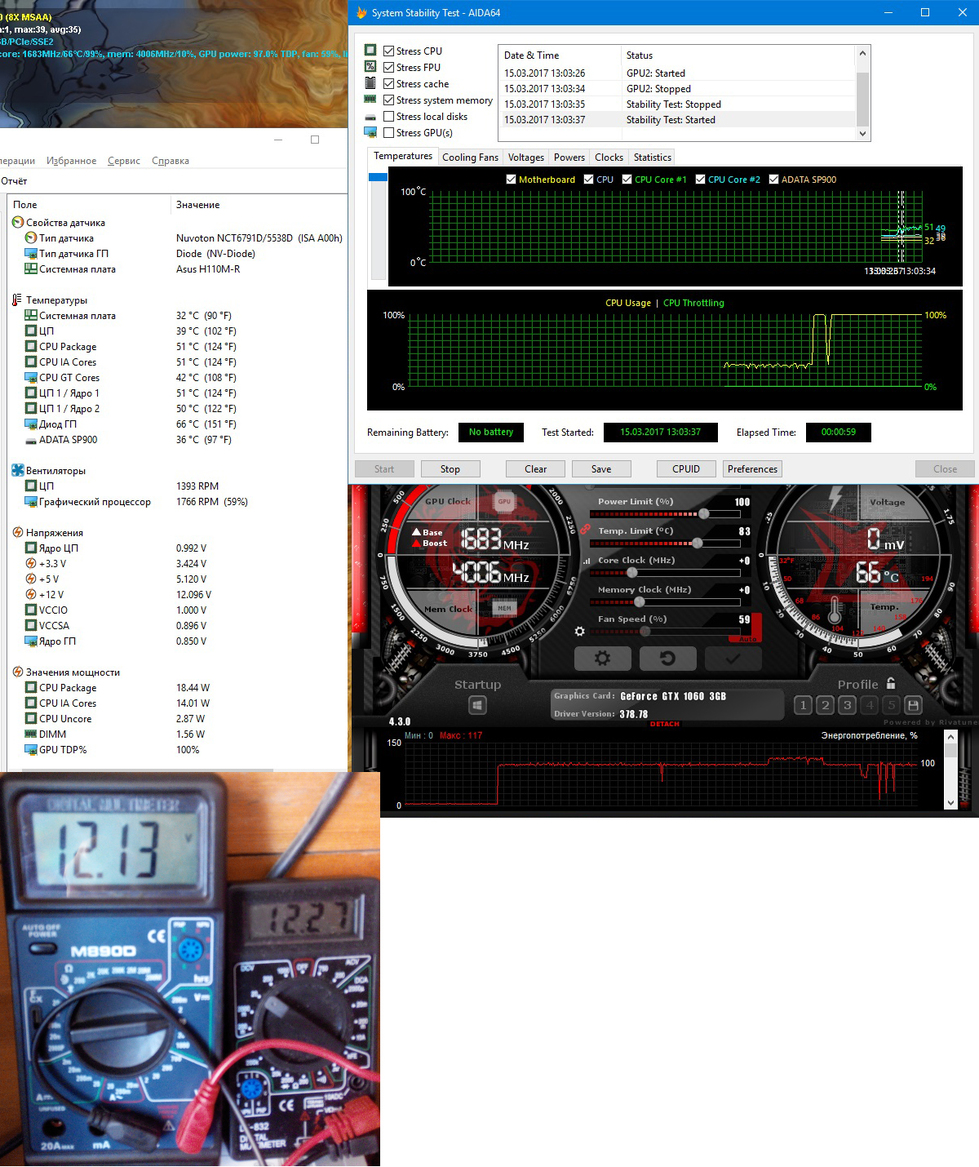Open the Statistics tab
979x1167 pixels.
[x=652, y=157]
